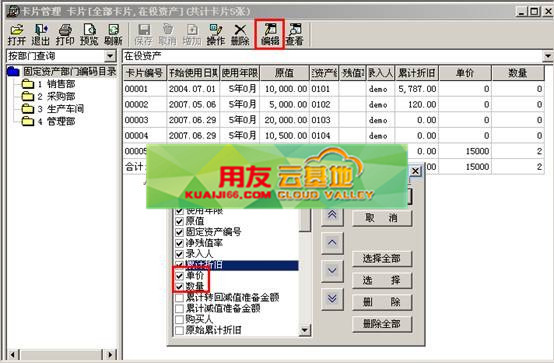Refresh the list with the 刷新 icon
The image size is (554, 363).
point(113,35)
